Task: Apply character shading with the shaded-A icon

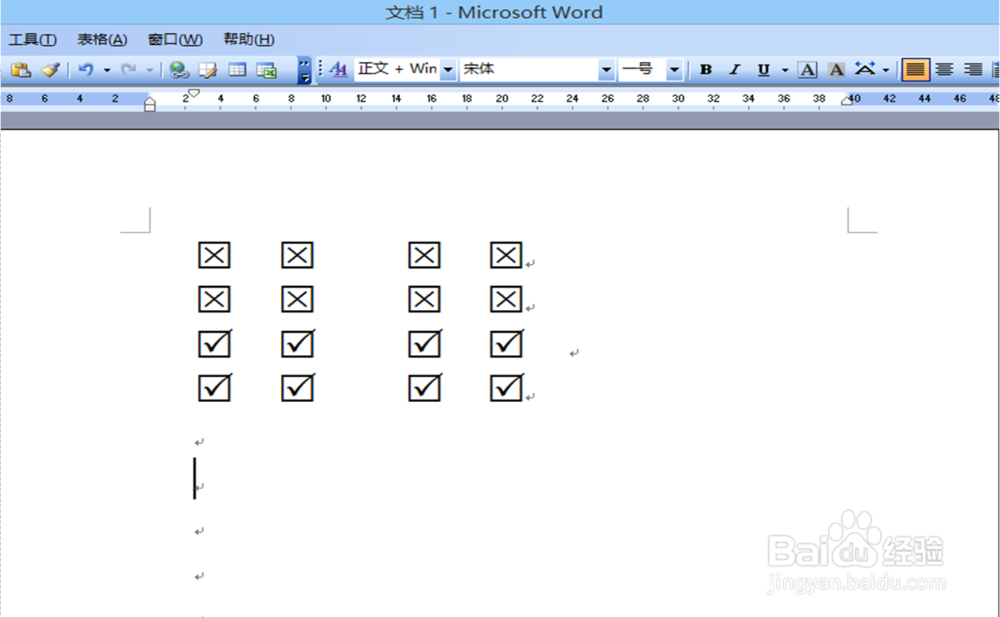Action: coord(836,70)
